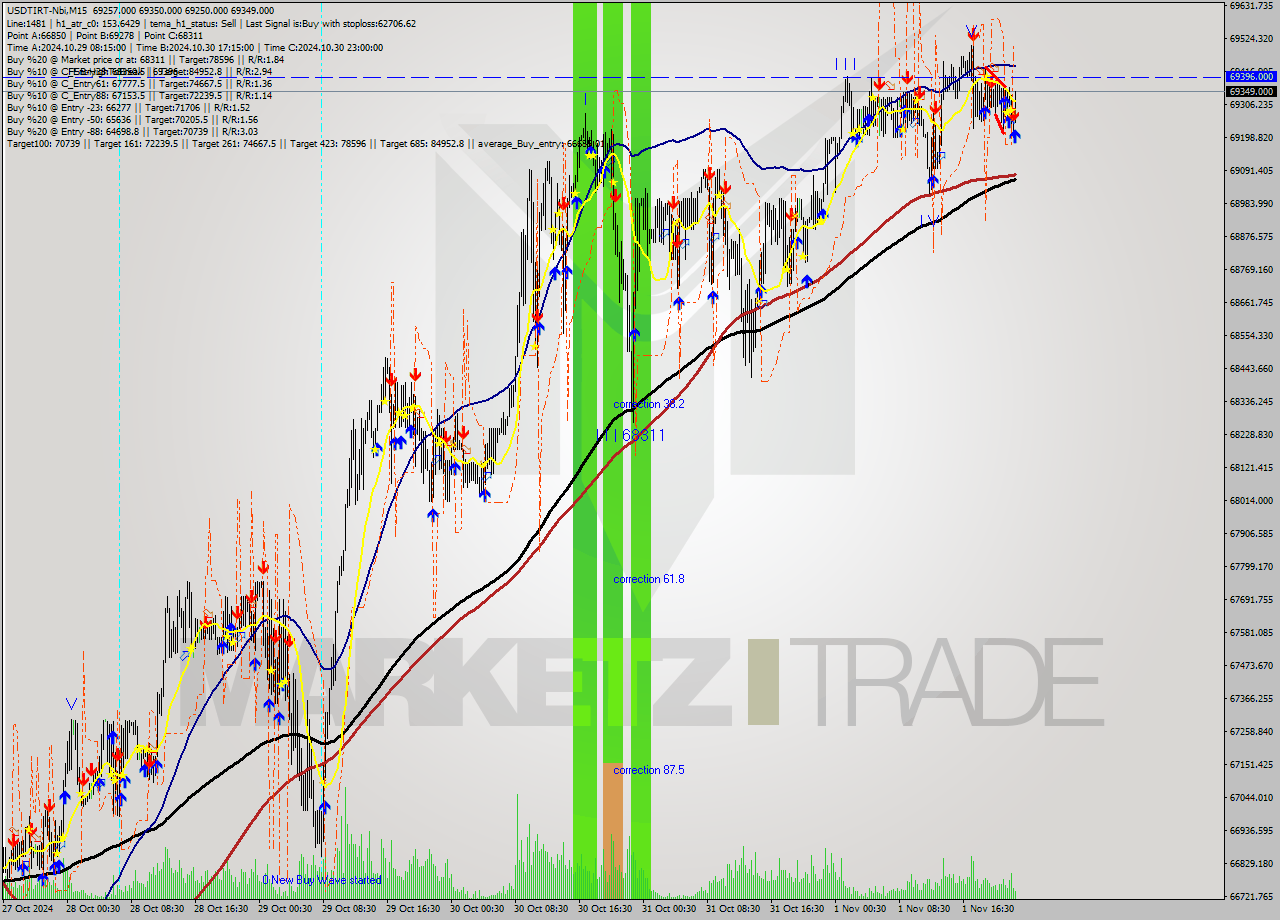Select 'Time A:2024.10.29 08:15:00' text

tap(66, 47)
